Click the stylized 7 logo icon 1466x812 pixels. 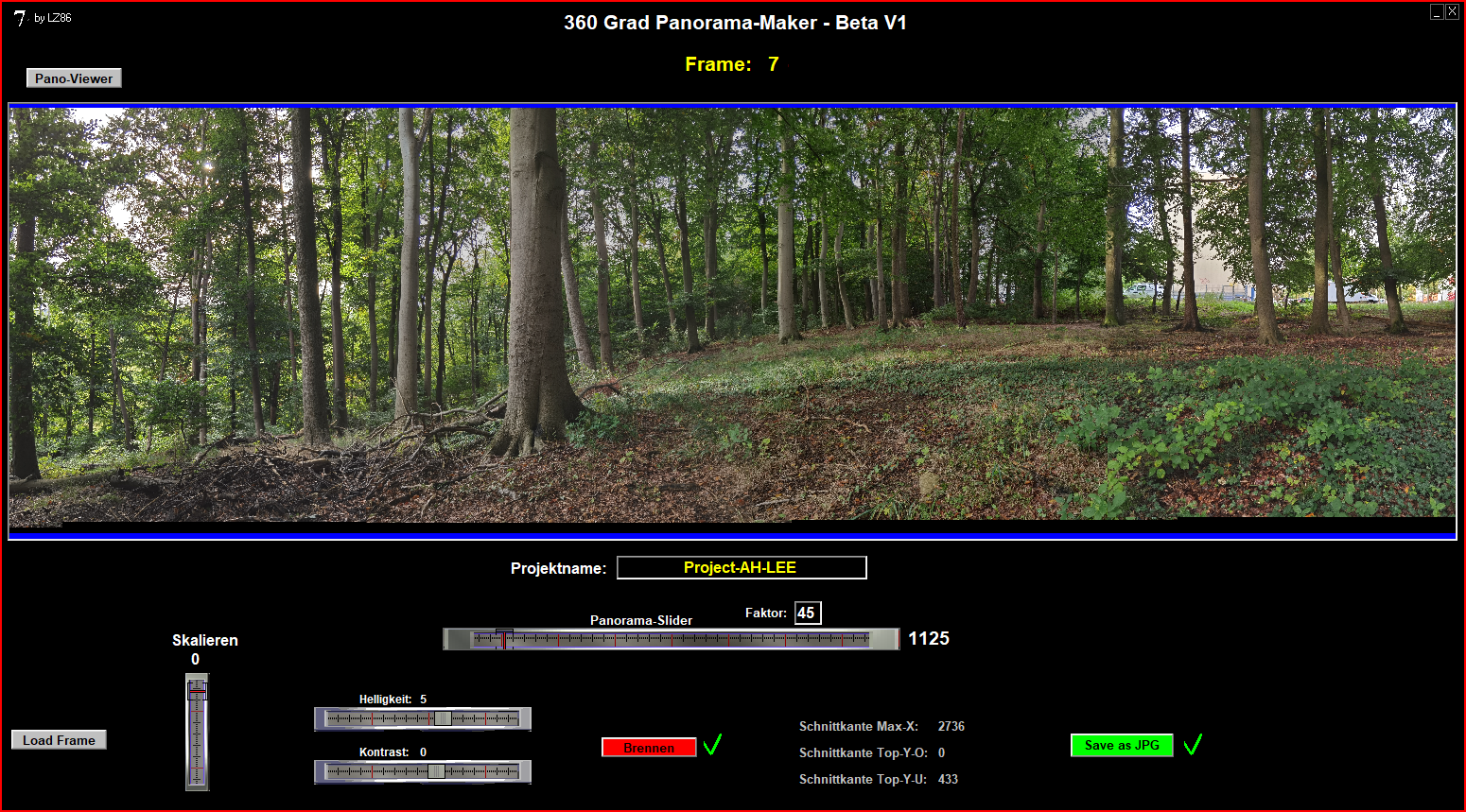[19, 18]
